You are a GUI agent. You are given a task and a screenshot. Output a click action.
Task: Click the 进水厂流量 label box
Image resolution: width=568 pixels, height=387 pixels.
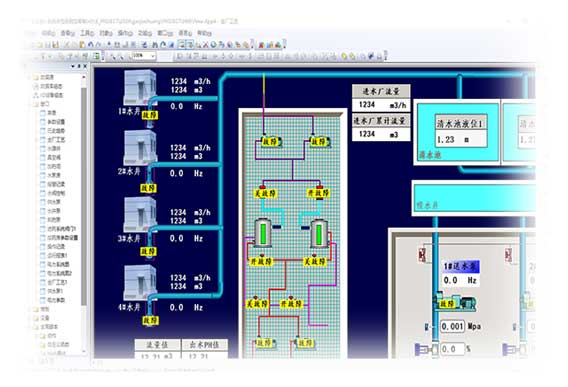(381, 91)
